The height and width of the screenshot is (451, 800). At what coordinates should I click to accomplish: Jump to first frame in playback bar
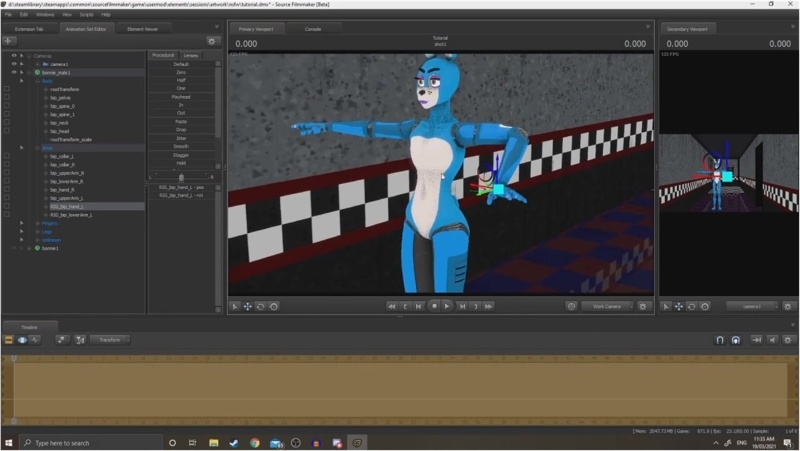point(391,307)
